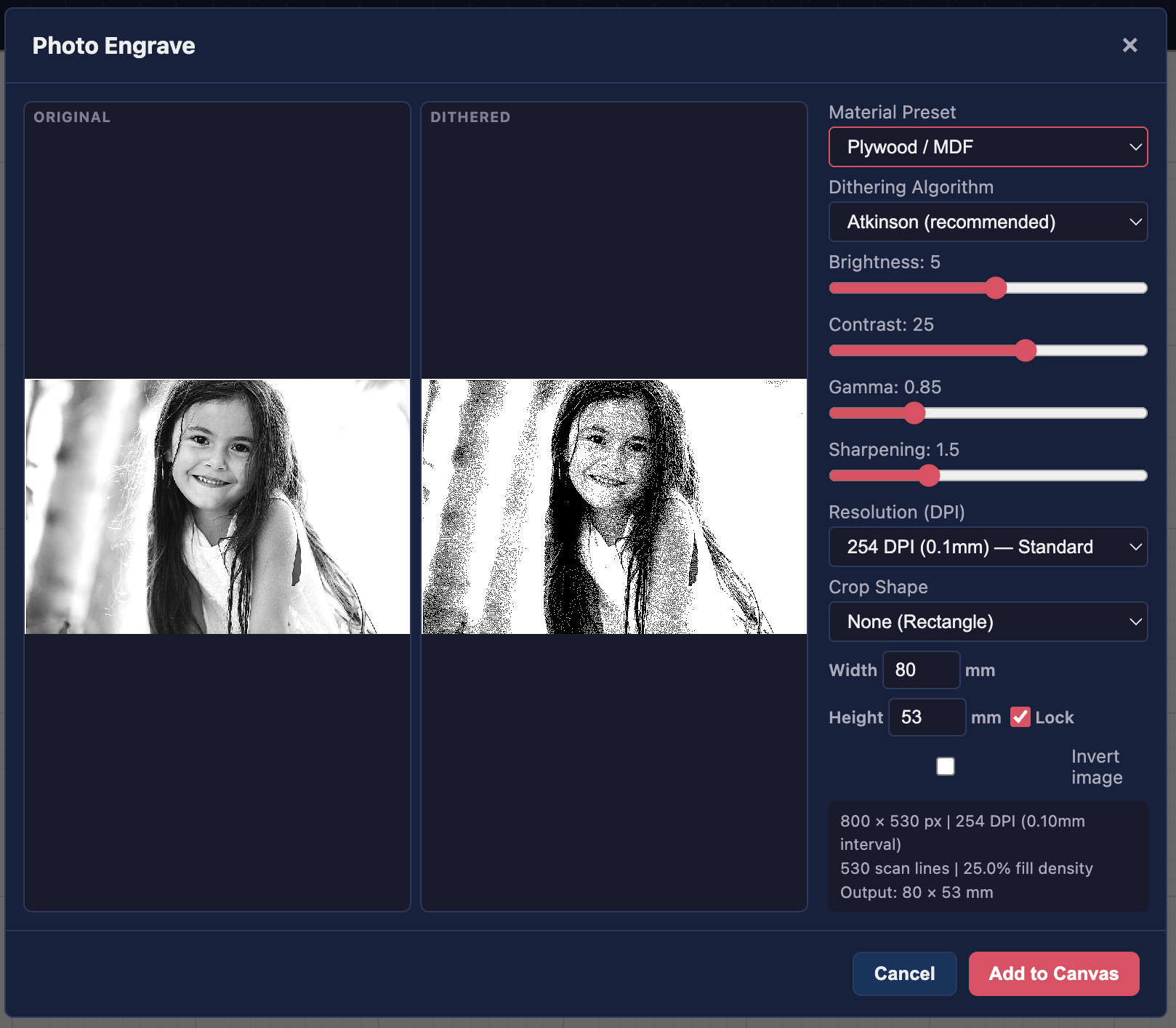The width and height of the screenshot is (1176, 1028).
Task: Click the Sharpening slider handle
Action: tap(929, 475)
